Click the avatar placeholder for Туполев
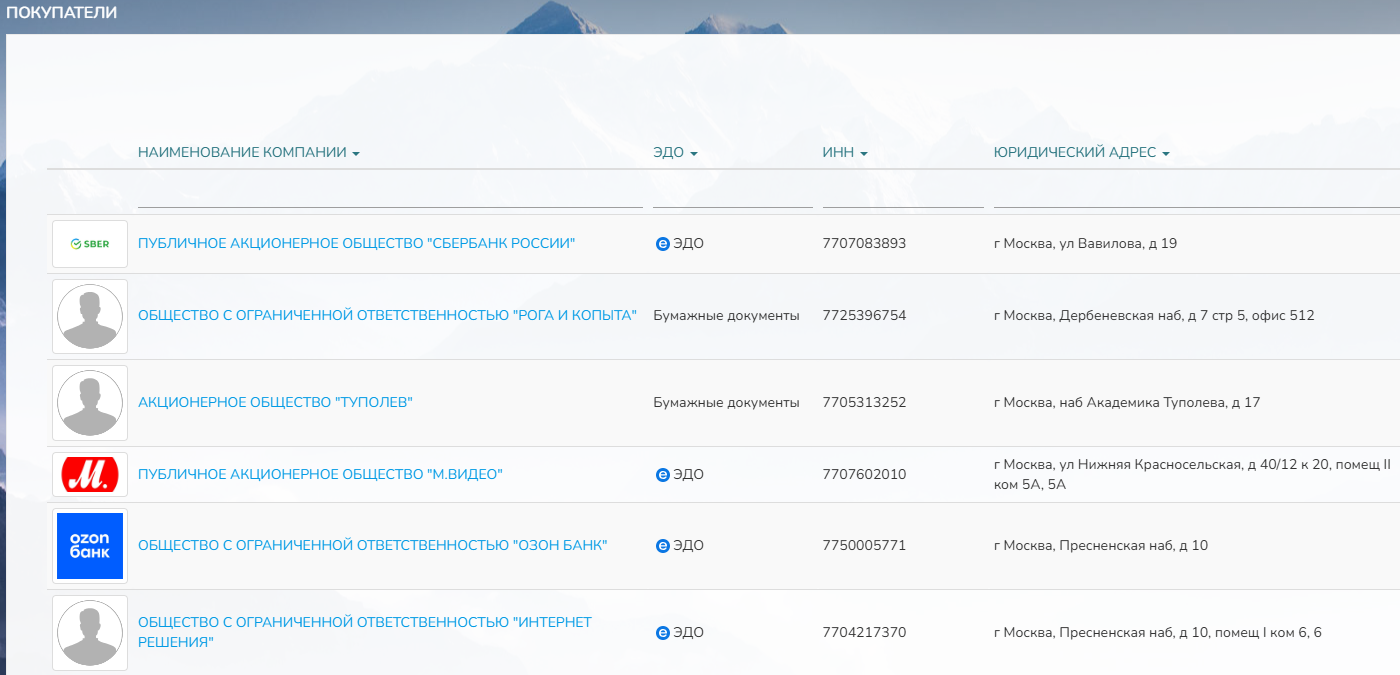This screenshot has width=1400, height=675. [89, 403]
